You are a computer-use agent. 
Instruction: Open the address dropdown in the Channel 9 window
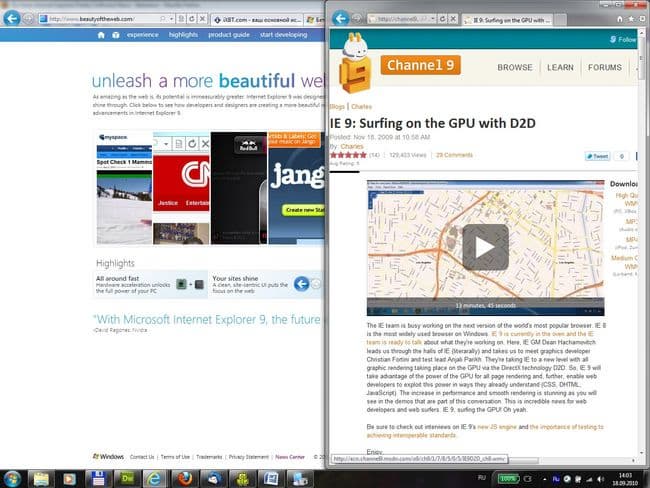433,19
